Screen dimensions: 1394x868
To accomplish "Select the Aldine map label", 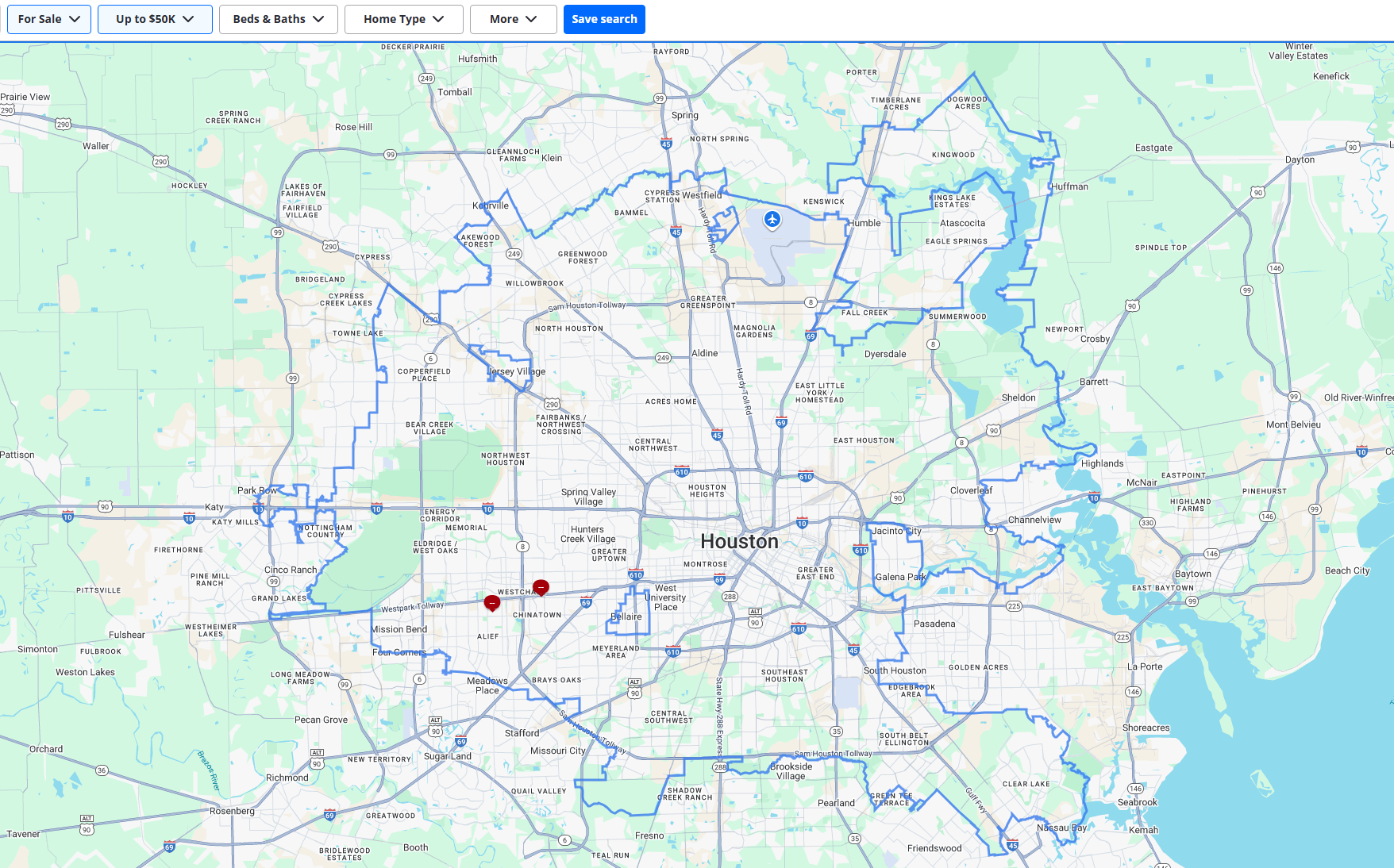I will click(705, 353).
